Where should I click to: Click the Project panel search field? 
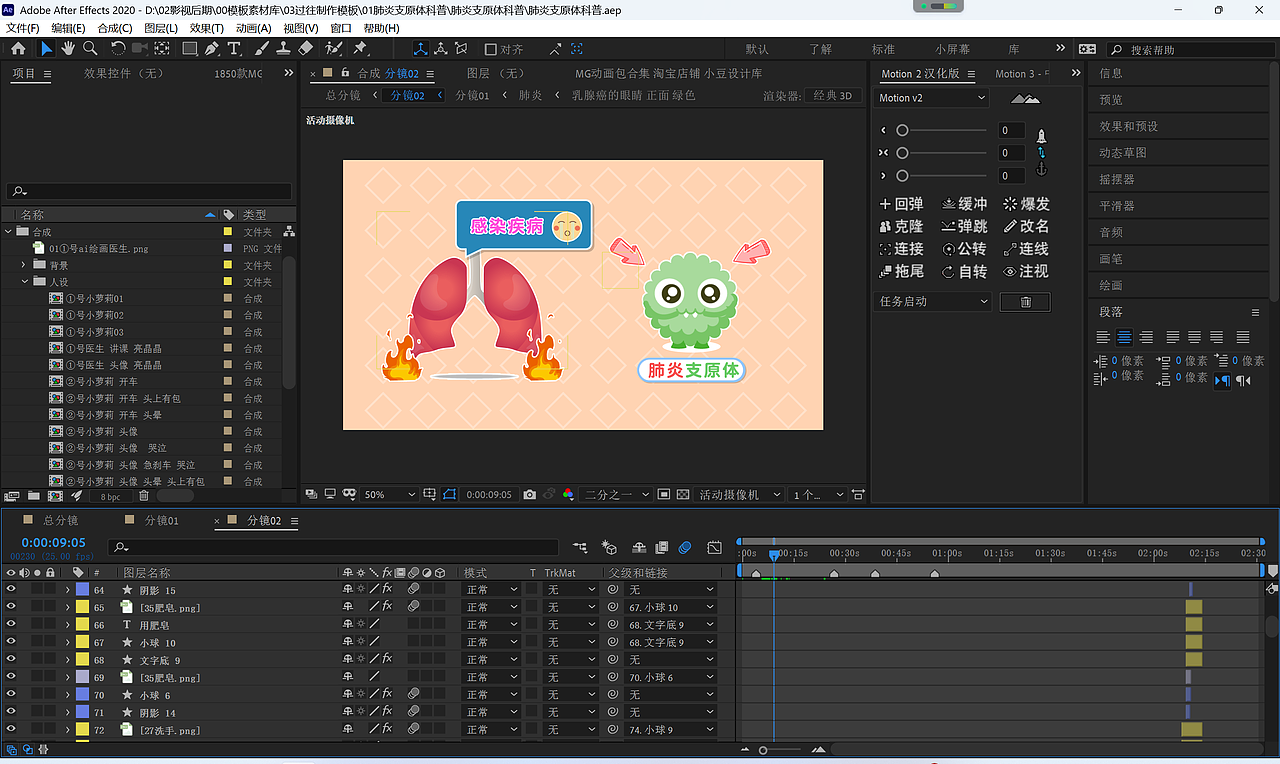tap(149, 191)
